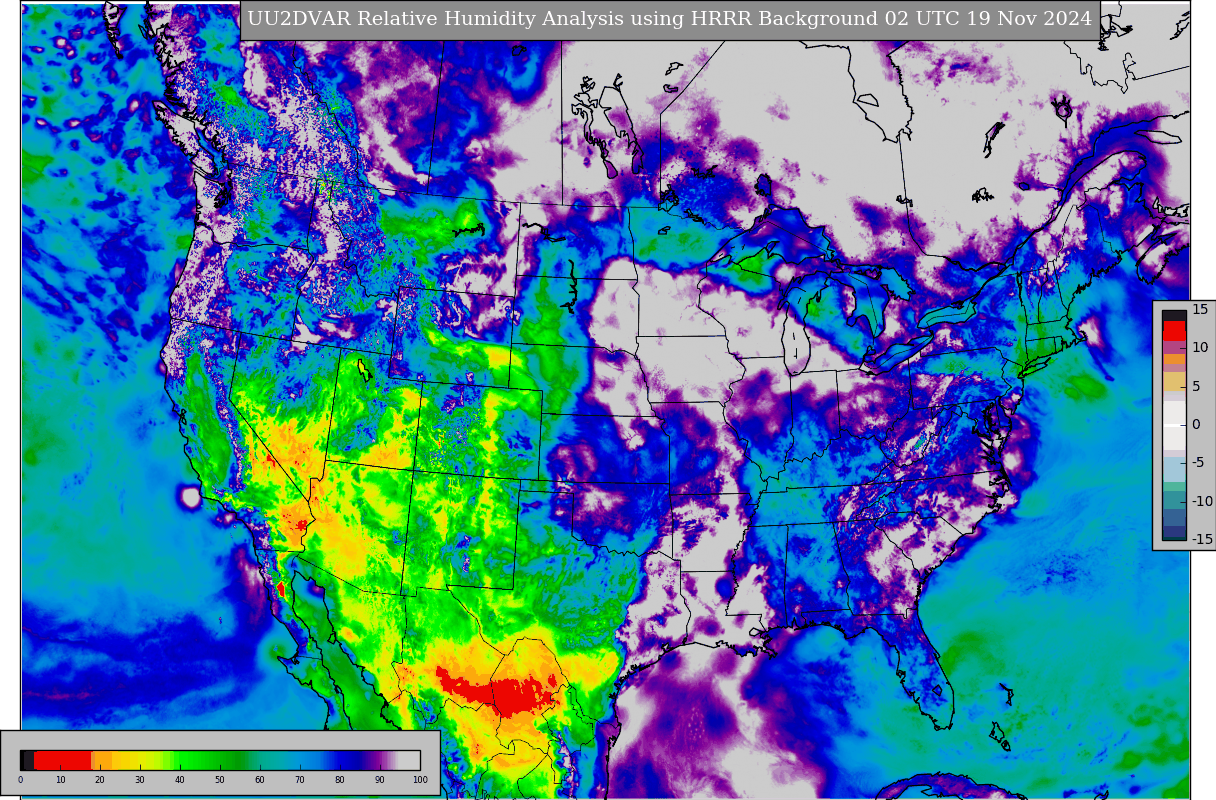Click the UU2DVAR Relative Humidity Analysis title banner
Screen dimensions: 1216x800
[x=670, y=20]
